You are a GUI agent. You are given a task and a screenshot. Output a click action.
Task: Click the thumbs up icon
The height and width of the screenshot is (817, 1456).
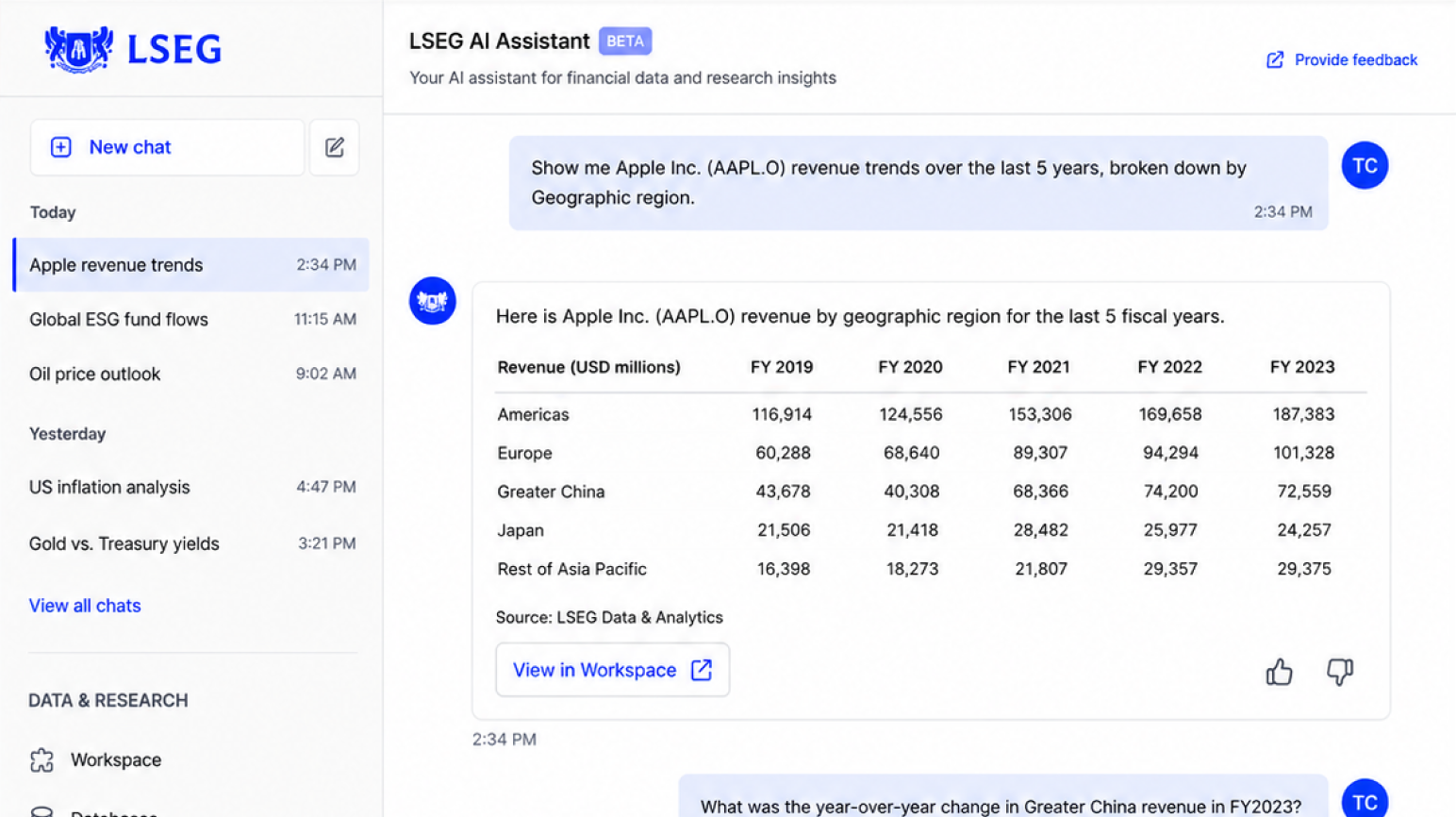1280,672
